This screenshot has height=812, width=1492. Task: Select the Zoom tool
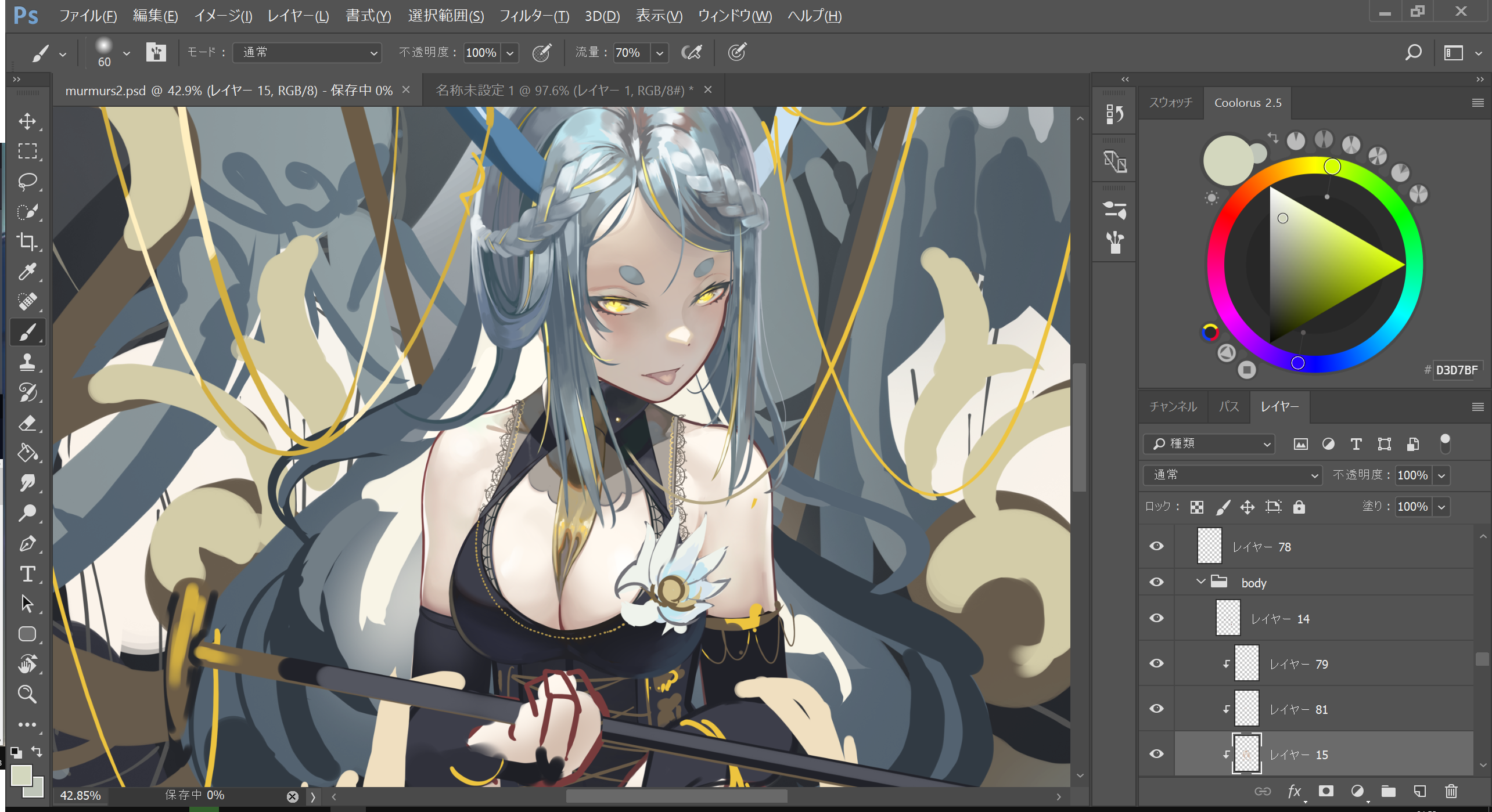click(x=27, y=694)
